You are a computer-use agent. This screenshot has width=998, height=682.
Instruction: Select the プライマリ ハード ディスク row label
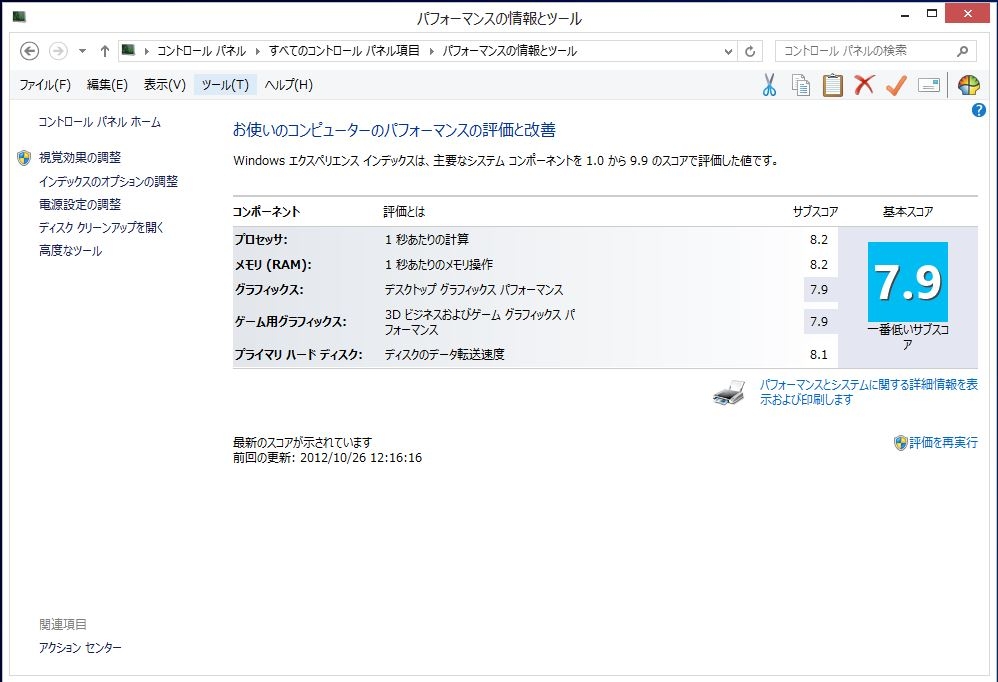click(x=298, y=354)
